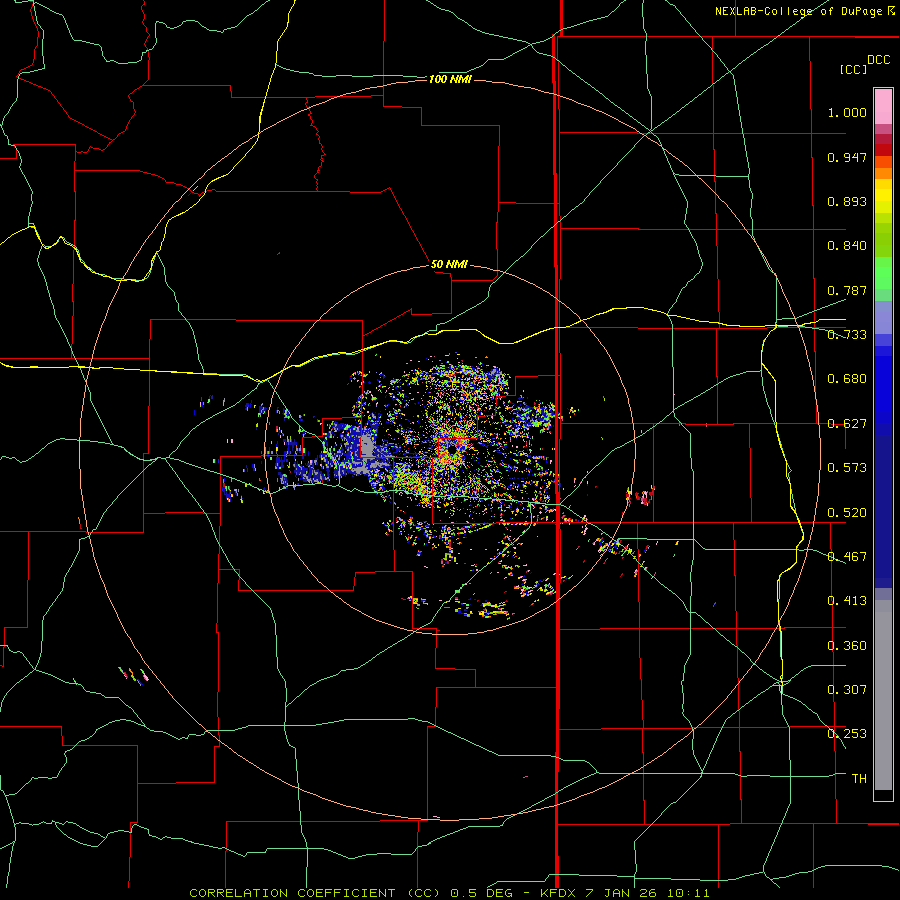Click the gray low-CC patch west of radar
Screen dimensions: 900x900
[368, 445]
